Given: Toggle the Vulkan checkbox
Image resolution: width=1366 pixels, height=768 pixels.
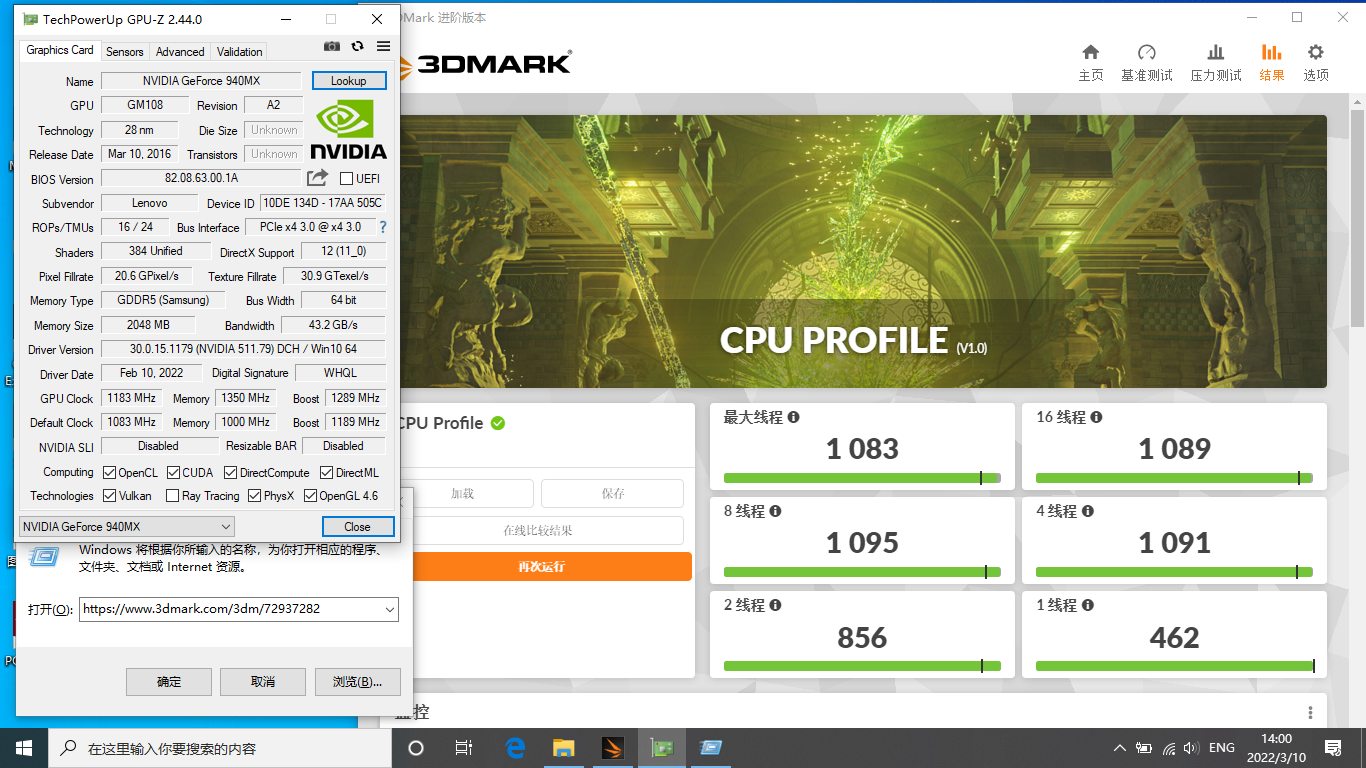Looking at the screenshot, I should click(111, 495).
